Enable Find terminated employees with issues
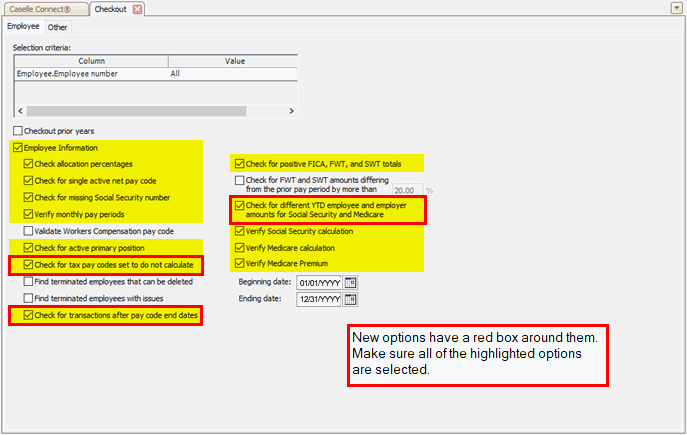The image size is (687, 435). pyautogui.click(x=28, y=298)
